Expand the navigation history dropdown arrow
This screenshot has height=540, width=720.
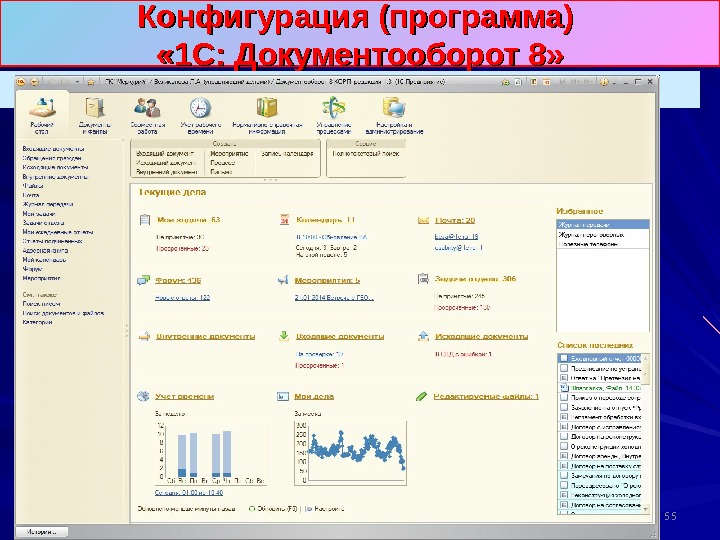click(x=77, y=82)
